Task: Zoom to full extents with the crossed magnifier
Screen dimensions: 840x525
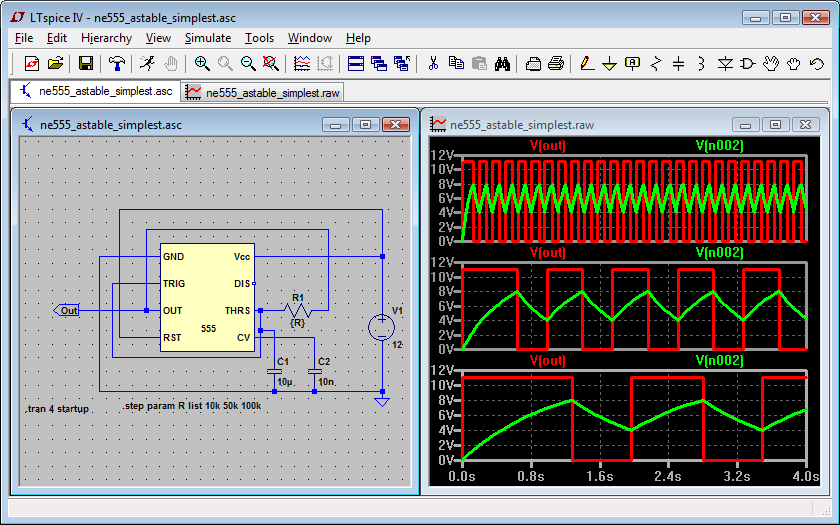Action: pos(271,64)
